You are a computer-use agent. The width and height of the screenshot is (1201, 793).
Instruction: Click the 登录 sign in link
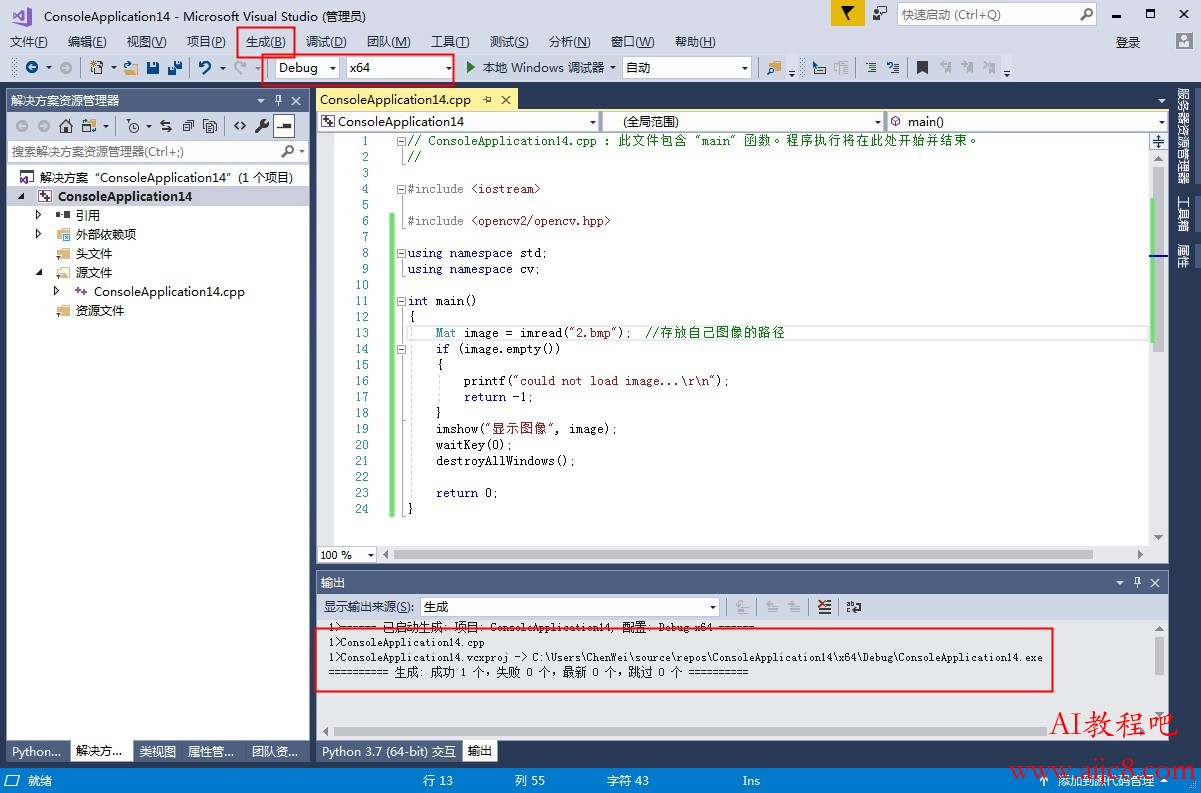pyautogui.click(x=1128, y=42)
